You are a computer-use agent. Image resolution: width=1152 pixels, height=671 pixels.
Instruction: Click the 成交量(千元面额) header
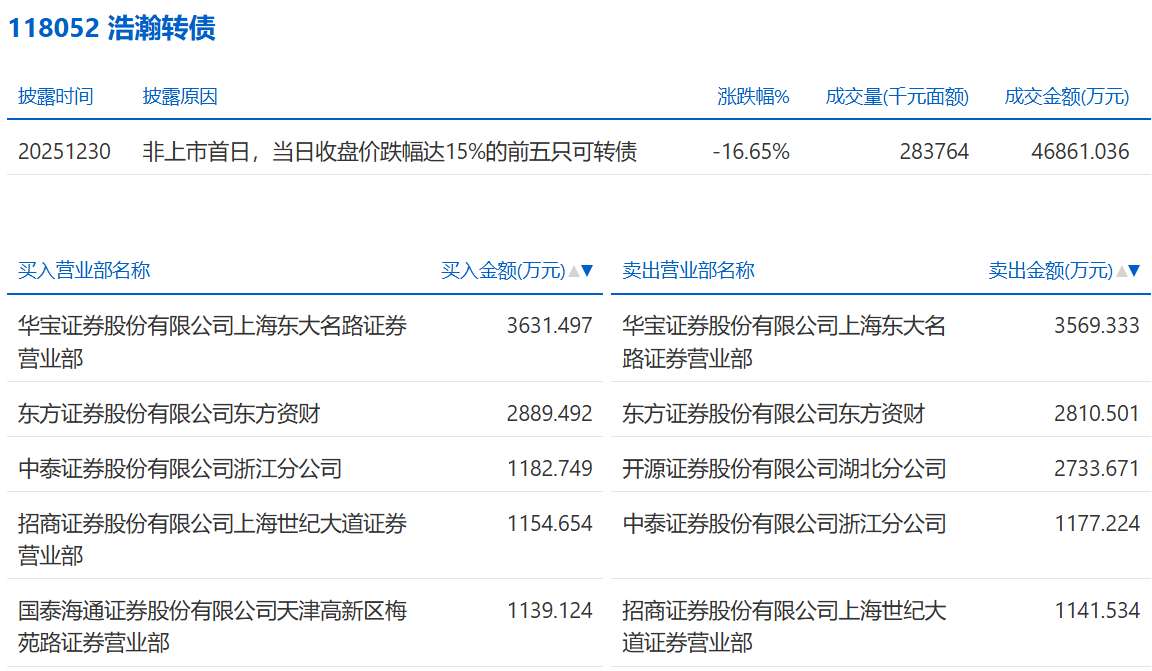[x=897, y=96]
